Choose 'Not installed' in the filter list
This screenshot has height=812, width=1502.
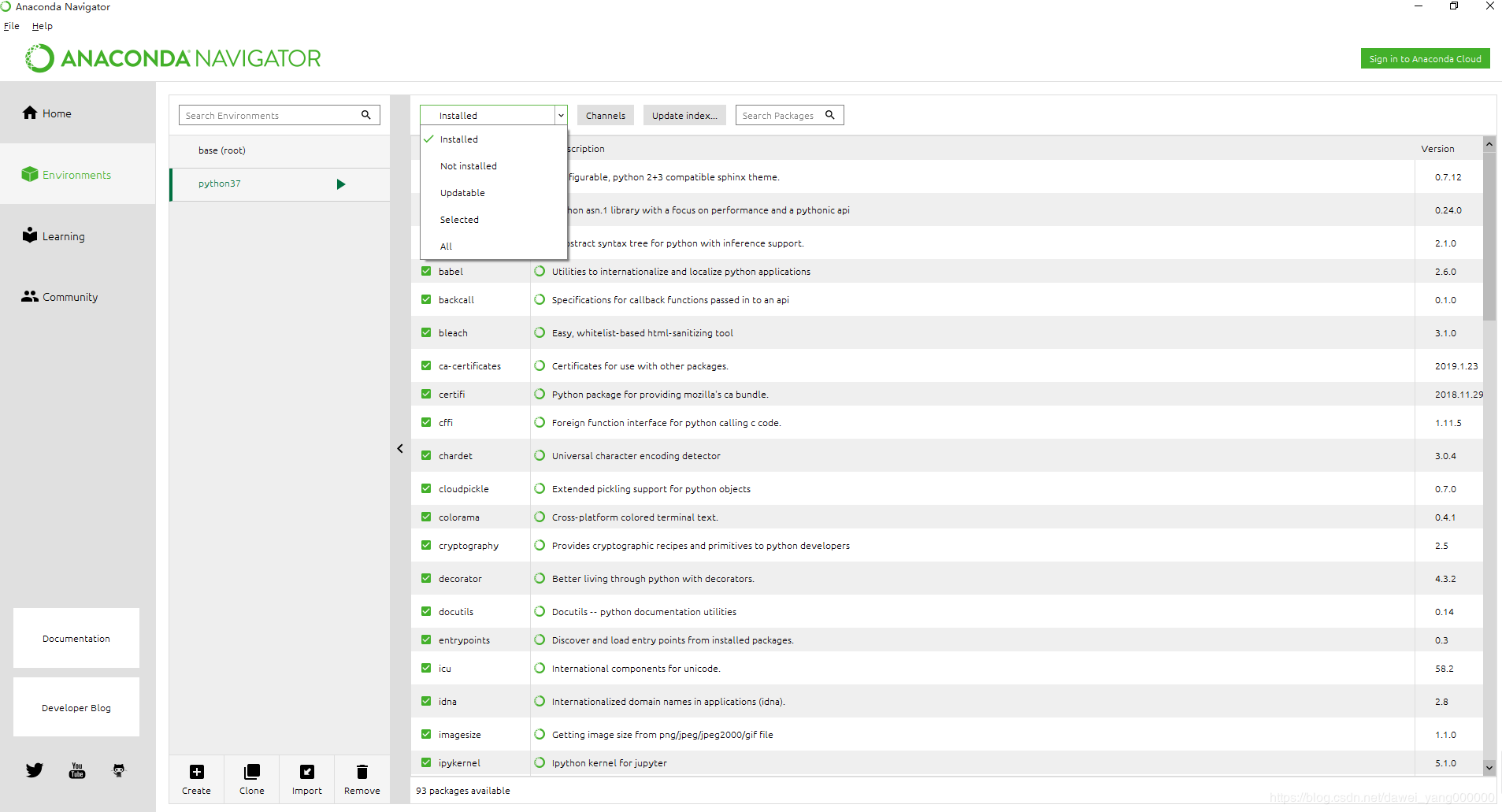coord(494,166)
